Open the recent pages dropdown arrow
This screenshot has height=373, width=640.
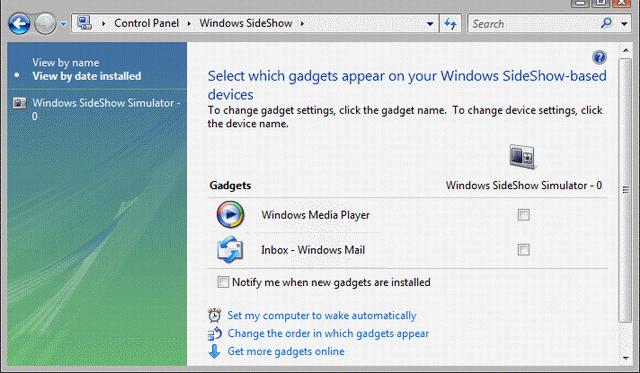(63, 24)
